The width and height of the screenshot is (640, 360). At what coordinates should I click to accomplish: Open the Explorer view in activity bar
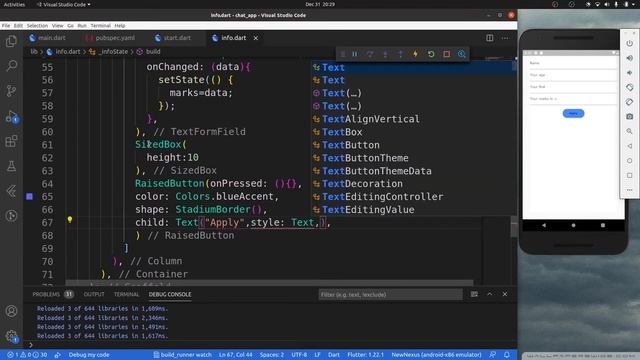tap(11, 41)
